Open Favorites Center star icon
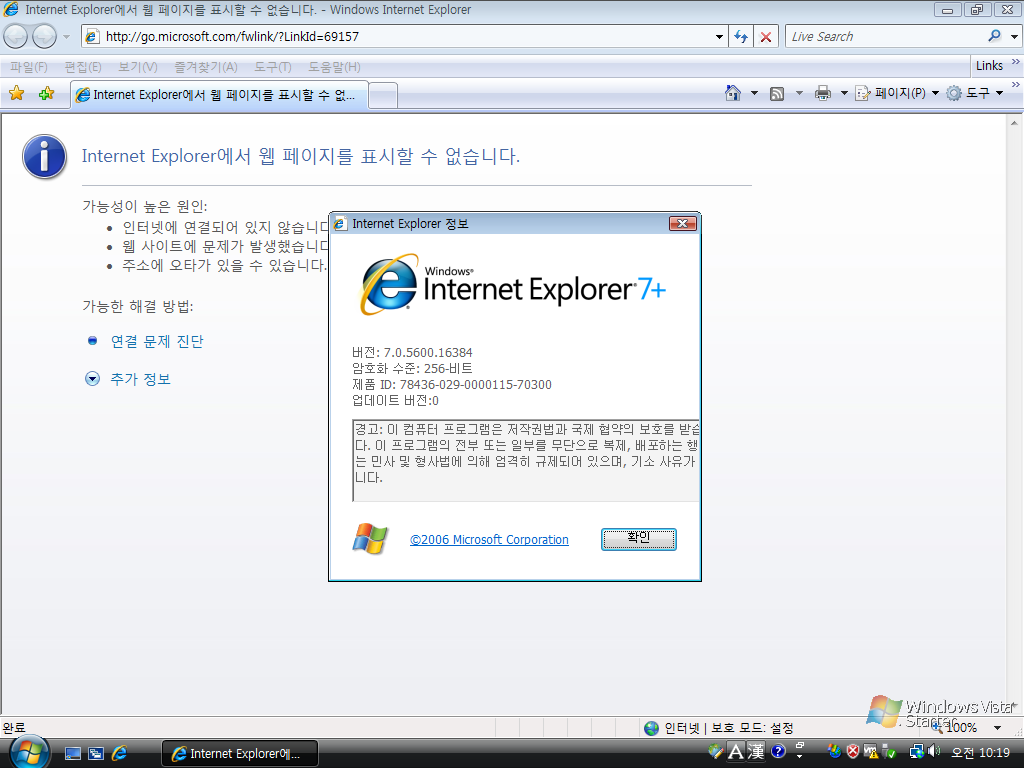Screen dimensions: 1024x768 (x=17, y=93)
